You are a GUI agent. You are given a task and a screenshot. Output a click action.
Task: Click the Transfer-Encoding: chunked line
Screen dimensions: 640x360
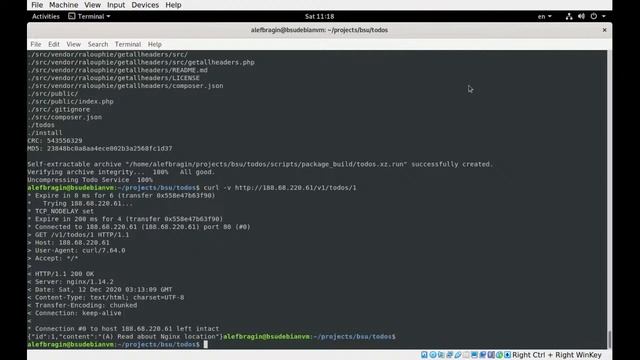82,305
